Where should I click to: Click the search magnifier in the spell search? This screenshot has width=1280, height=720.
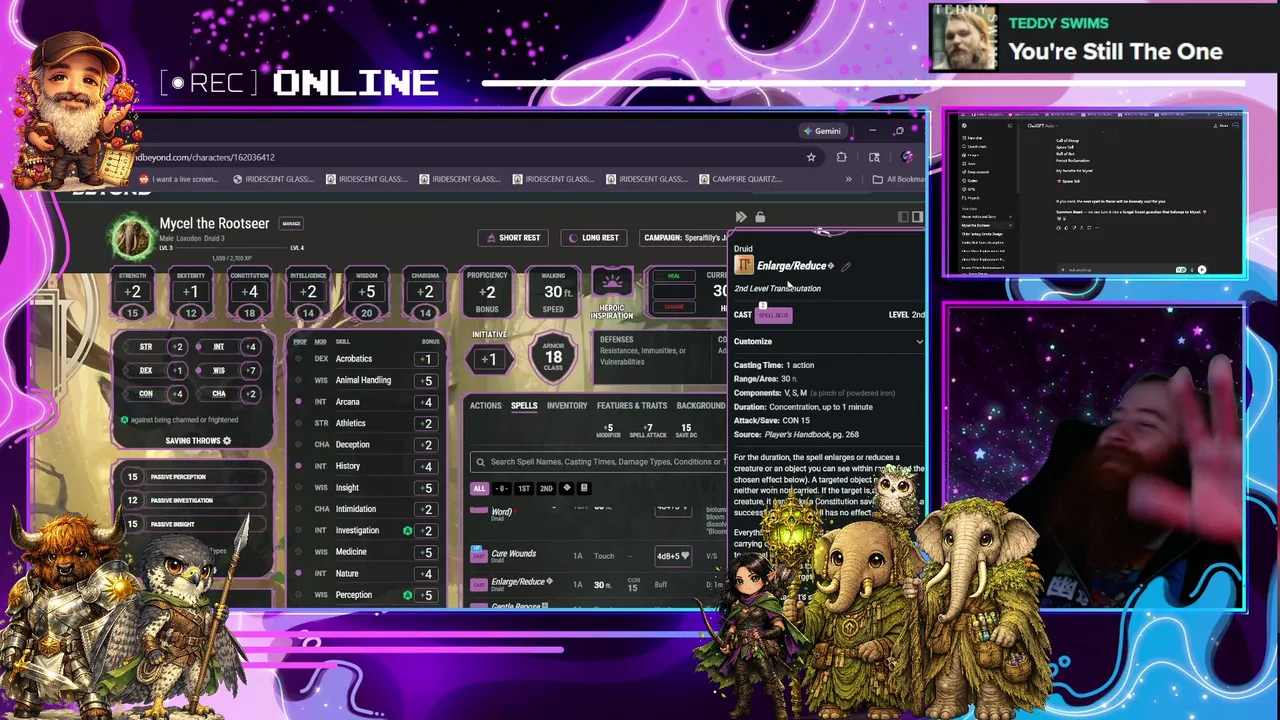tap(481, 462)
